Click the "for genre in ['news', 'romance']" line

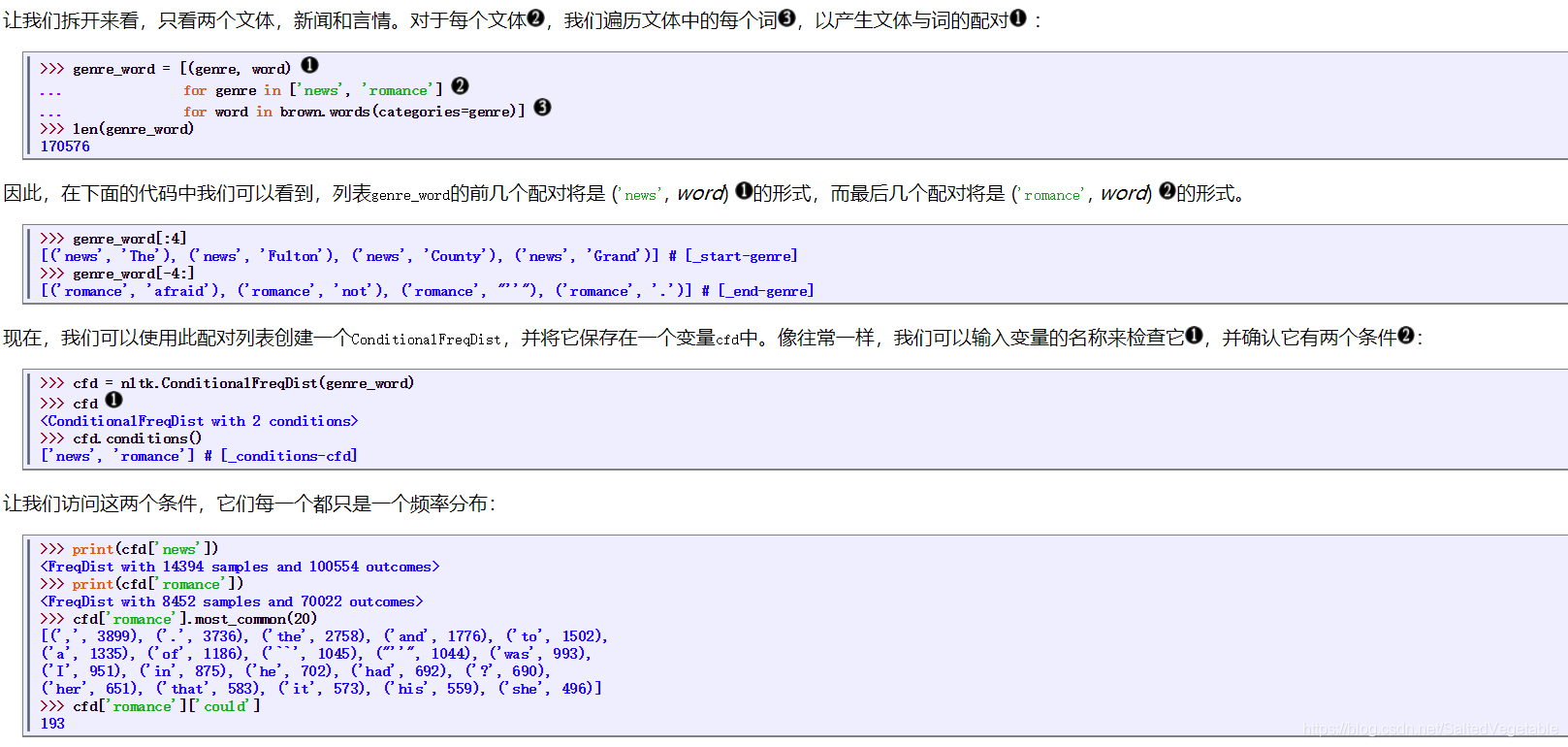(313, 90)
